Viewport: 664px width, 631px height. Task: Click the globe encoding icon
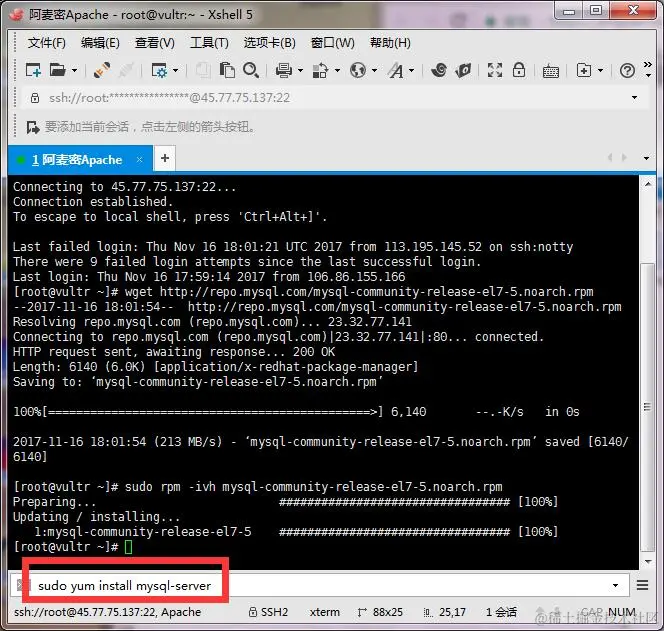[x=358, y=70]
